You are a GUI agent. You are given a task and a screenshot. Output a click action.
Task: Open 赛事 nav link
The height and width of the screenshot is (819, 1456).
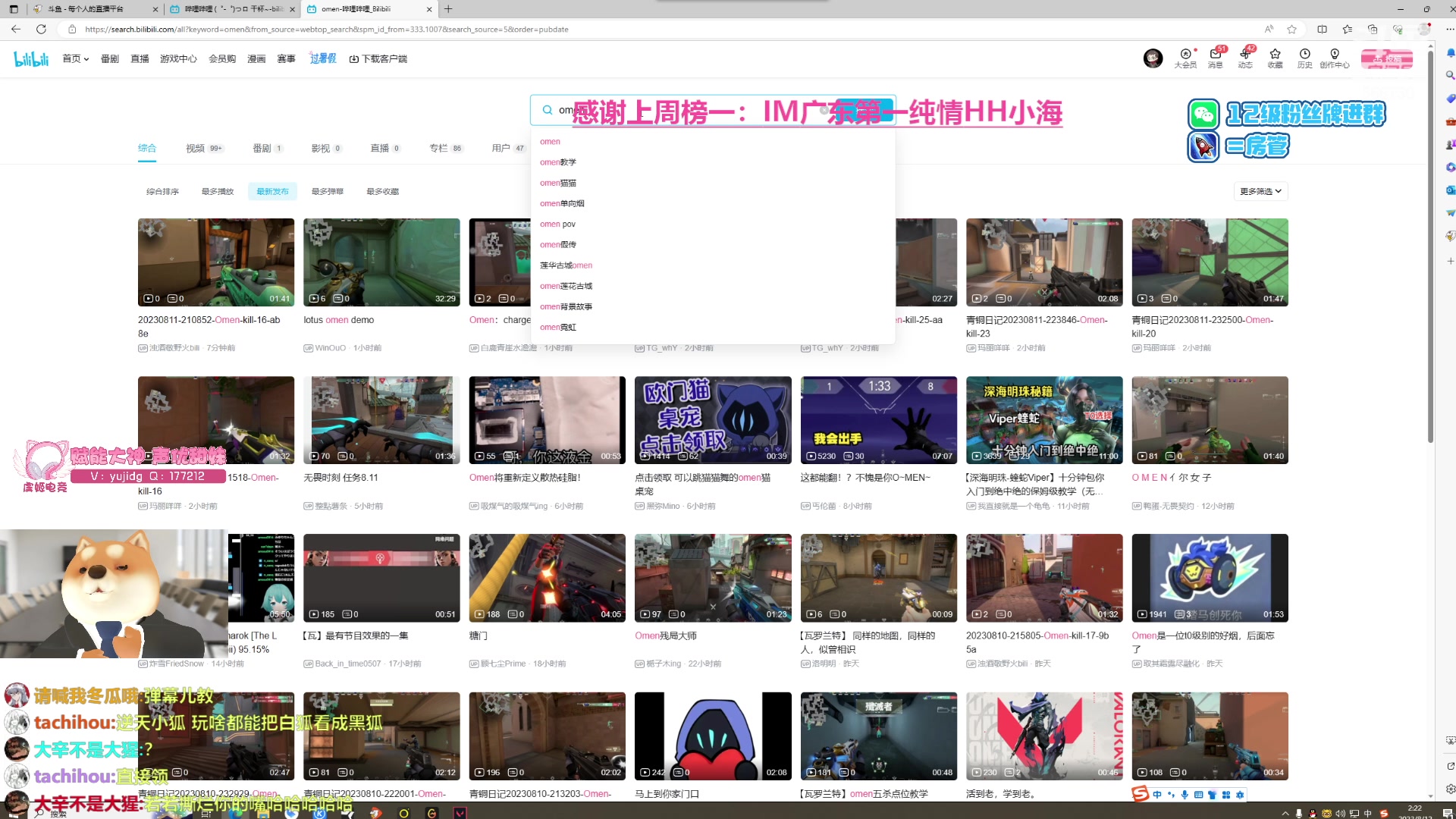(x=286, y=58)
